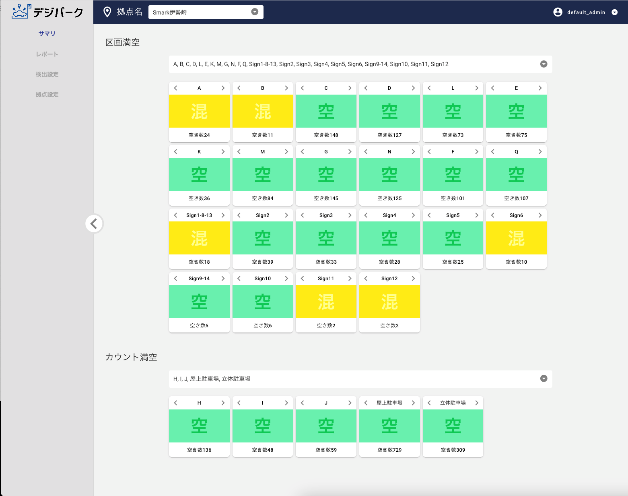The height and width of the screenshot is (496, 628).
Task: Open the レポート item in the sidebar
Action: pos(47,54)
